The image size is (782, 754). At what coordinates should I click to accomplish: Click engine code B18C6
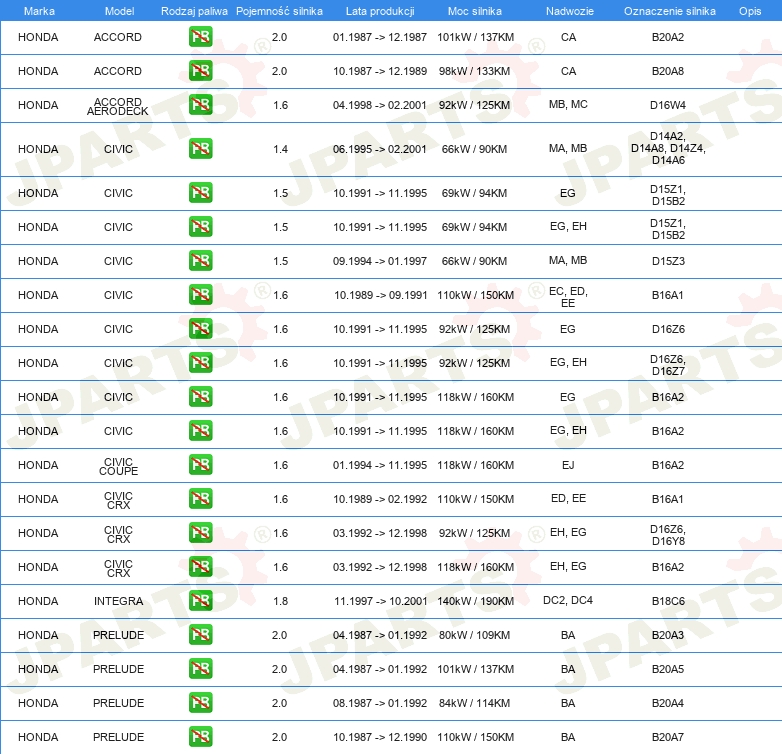[x=668, y=601]
